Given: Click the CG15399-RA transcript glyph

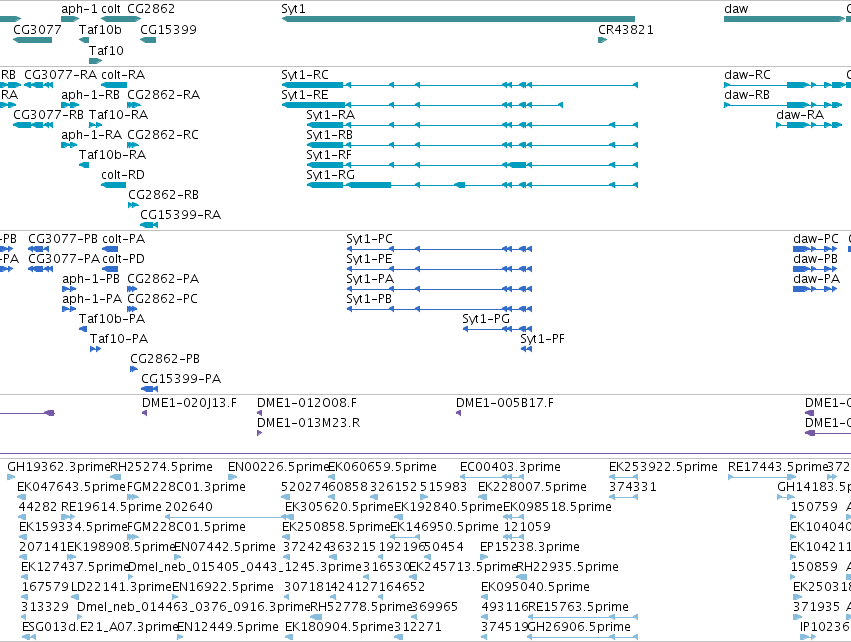Looking at the screenshot, I should coord(149,225).
